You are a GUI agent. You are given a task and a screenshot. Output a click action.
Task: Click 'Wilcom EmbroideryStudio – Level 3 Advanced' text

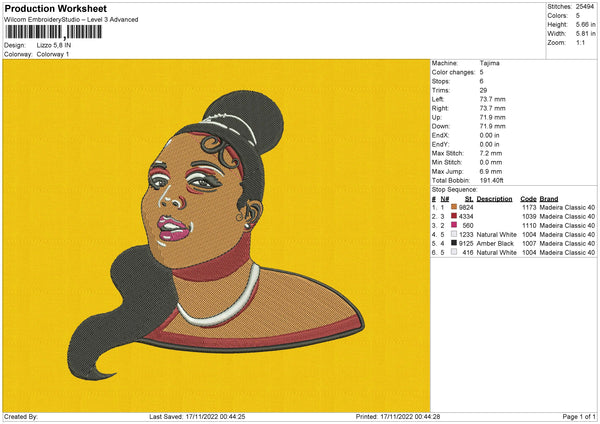click(71, 20)
